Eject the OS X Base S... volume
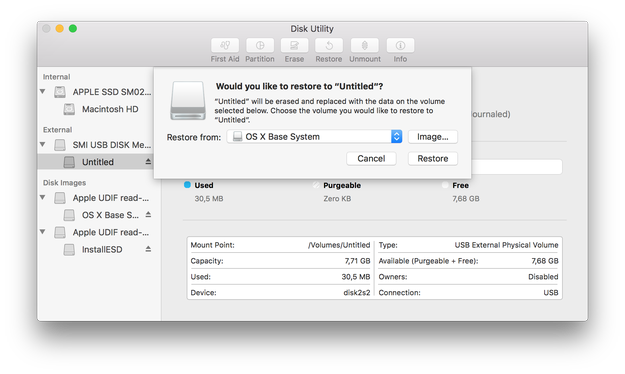This screenshot has height=374, width=625. click(x=148, y=215)
